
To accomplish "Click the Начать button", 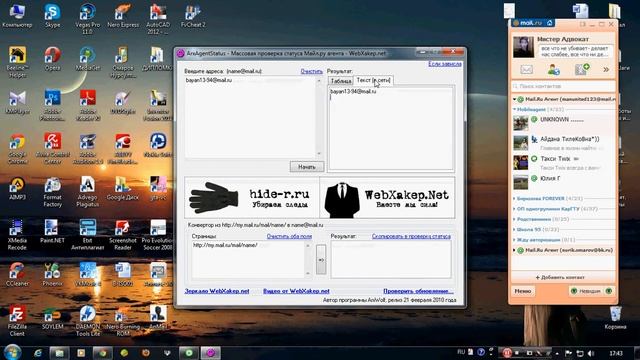I will point(307,167).
